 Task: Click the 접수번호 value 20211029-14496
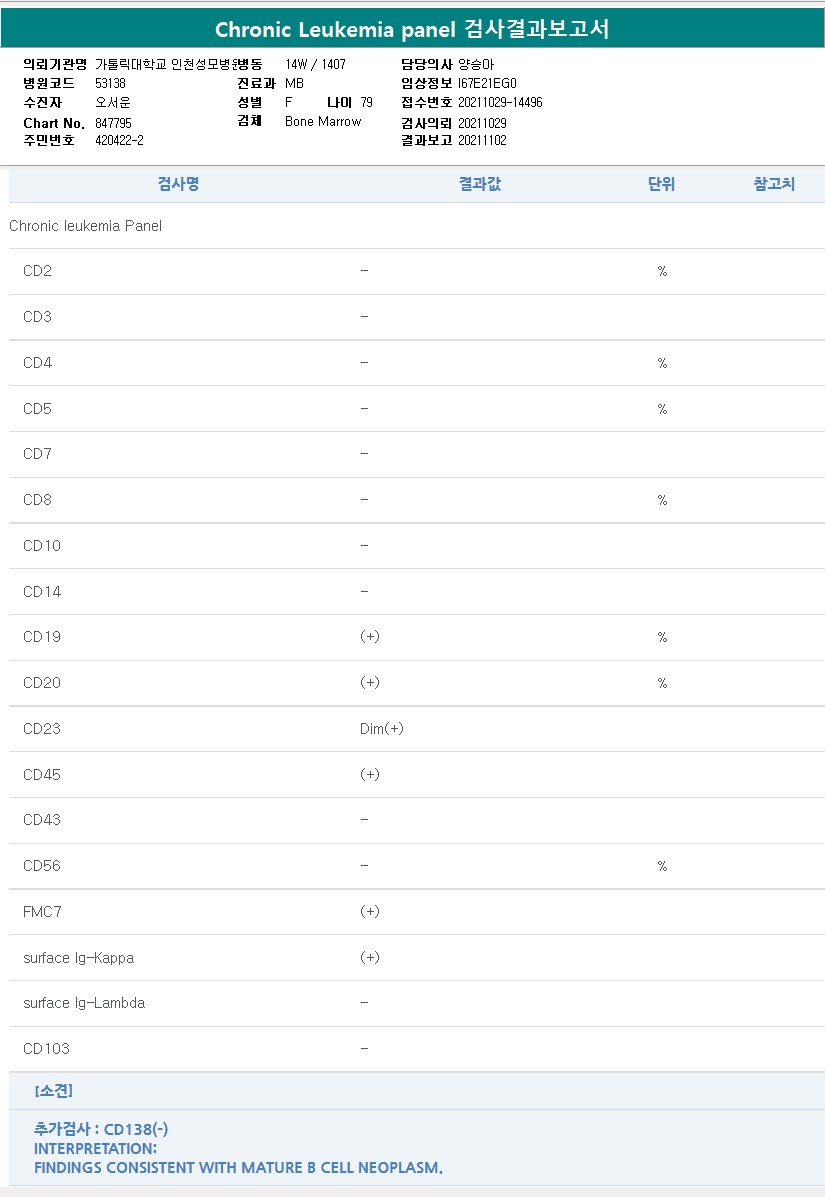tap(500, 103)
